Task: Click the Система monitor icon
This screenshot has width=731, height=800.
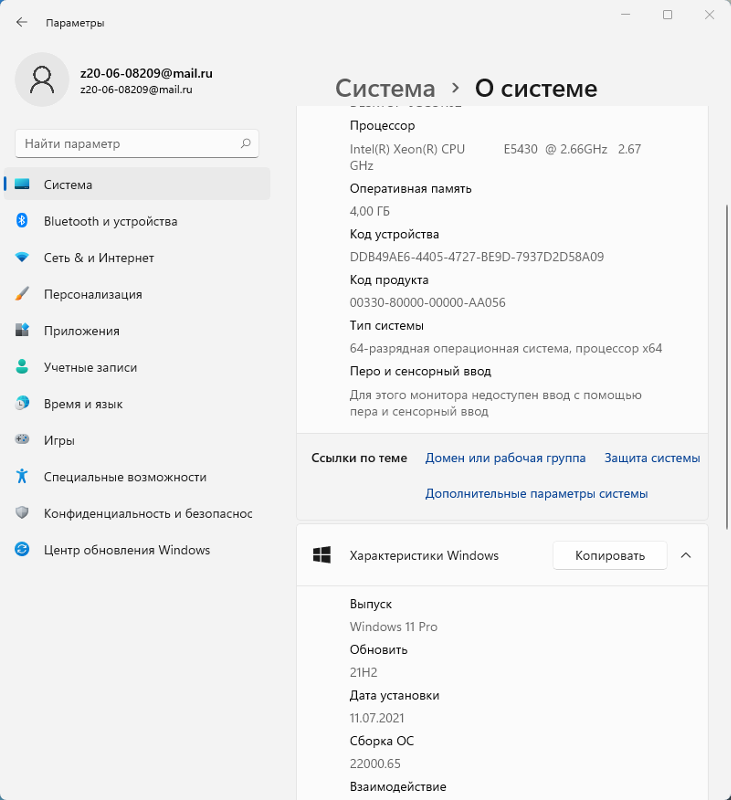Action: [22, 184]
